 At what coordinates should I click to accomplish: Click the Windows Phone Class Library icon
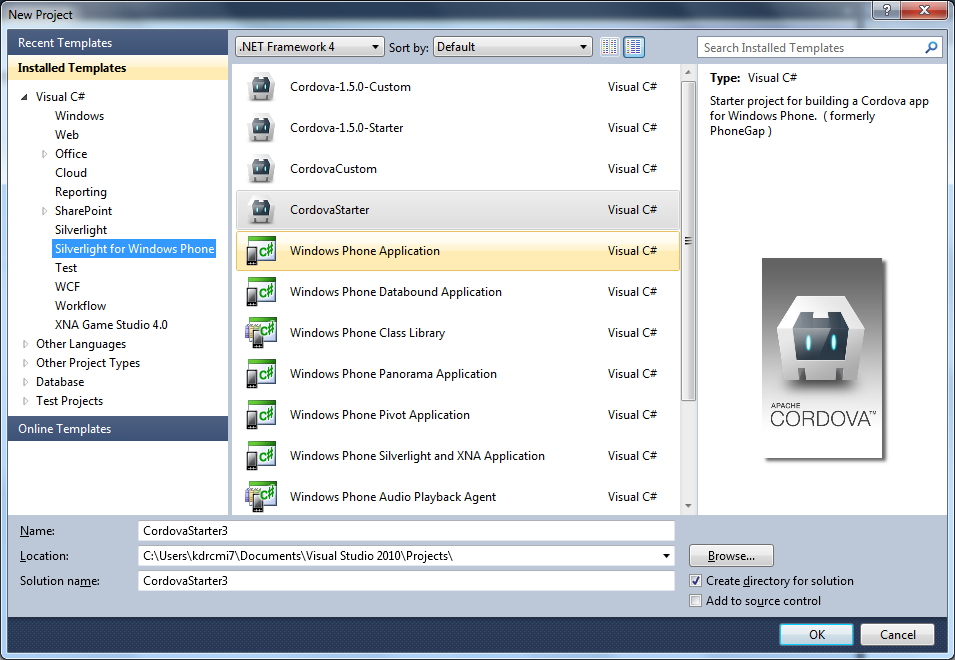pyautogui.click(x=261, y=332)
